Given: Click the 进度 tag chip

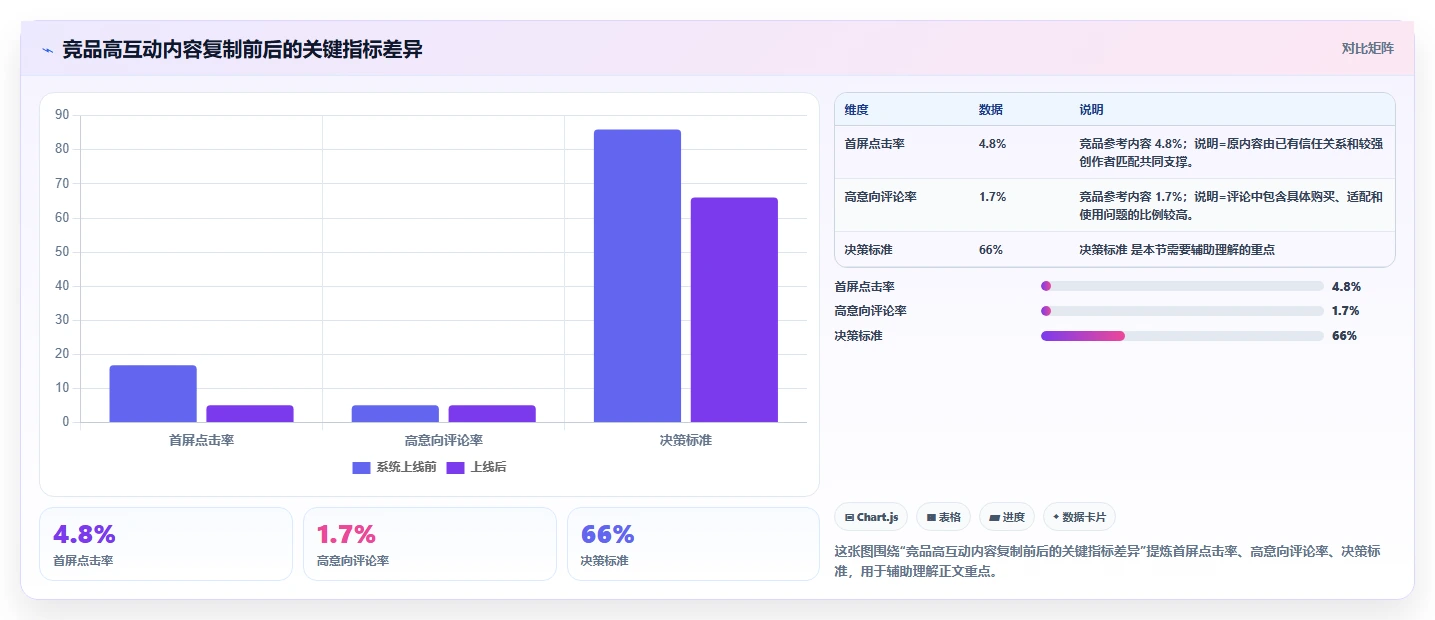Looking at the screenshot, I should click(1007, 517).
